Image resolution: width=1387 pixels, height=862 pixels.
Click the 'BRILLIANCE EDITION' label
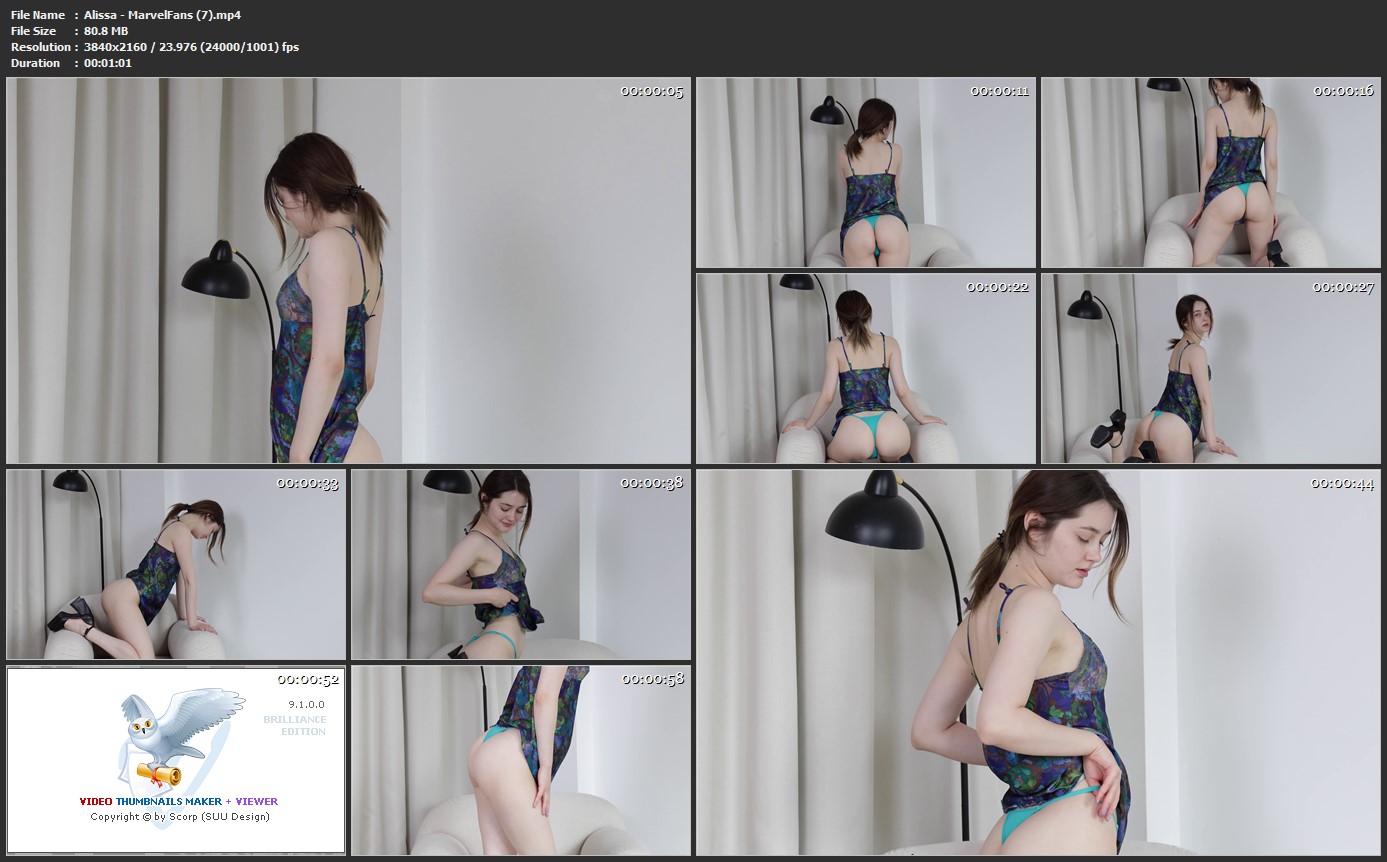pos(295,726)
